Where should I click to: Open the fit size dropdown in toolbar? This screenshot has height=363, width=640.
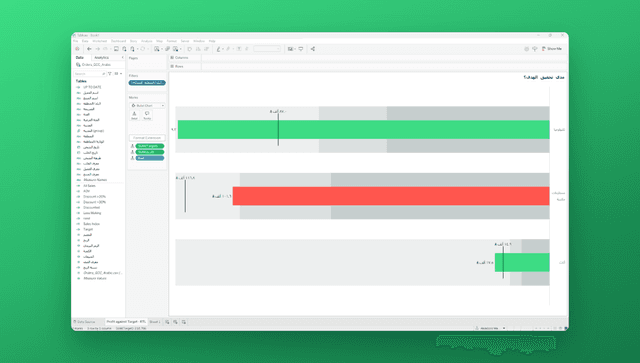tap(267, 49)
